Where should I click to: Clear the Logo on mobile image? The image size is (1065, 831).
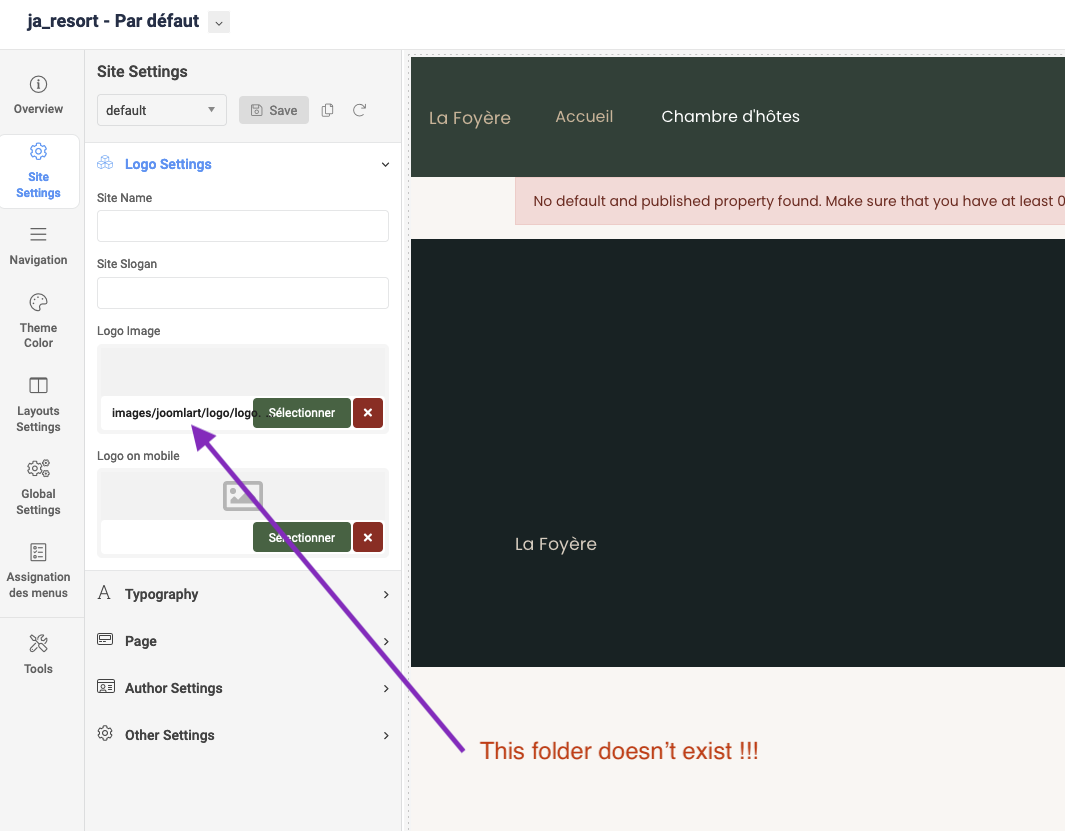pos(368,537)
